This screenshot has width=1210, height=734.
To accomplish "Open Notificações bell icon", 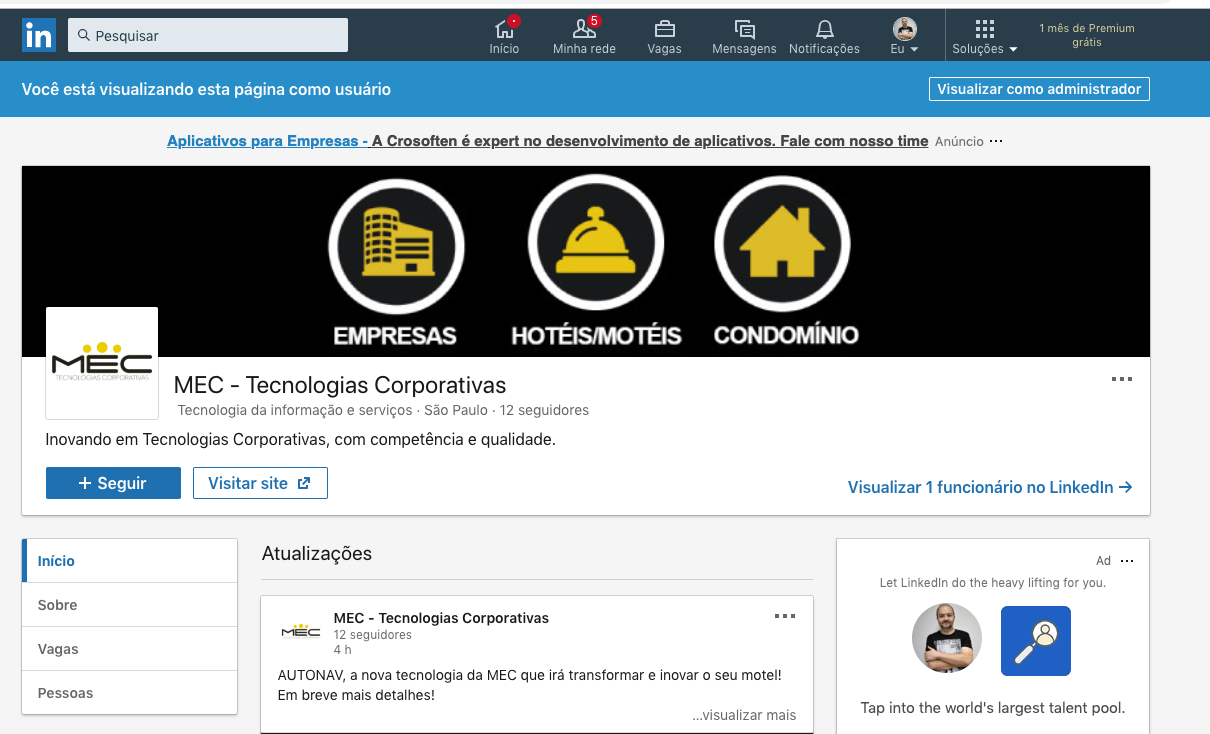I will [824, 36].
